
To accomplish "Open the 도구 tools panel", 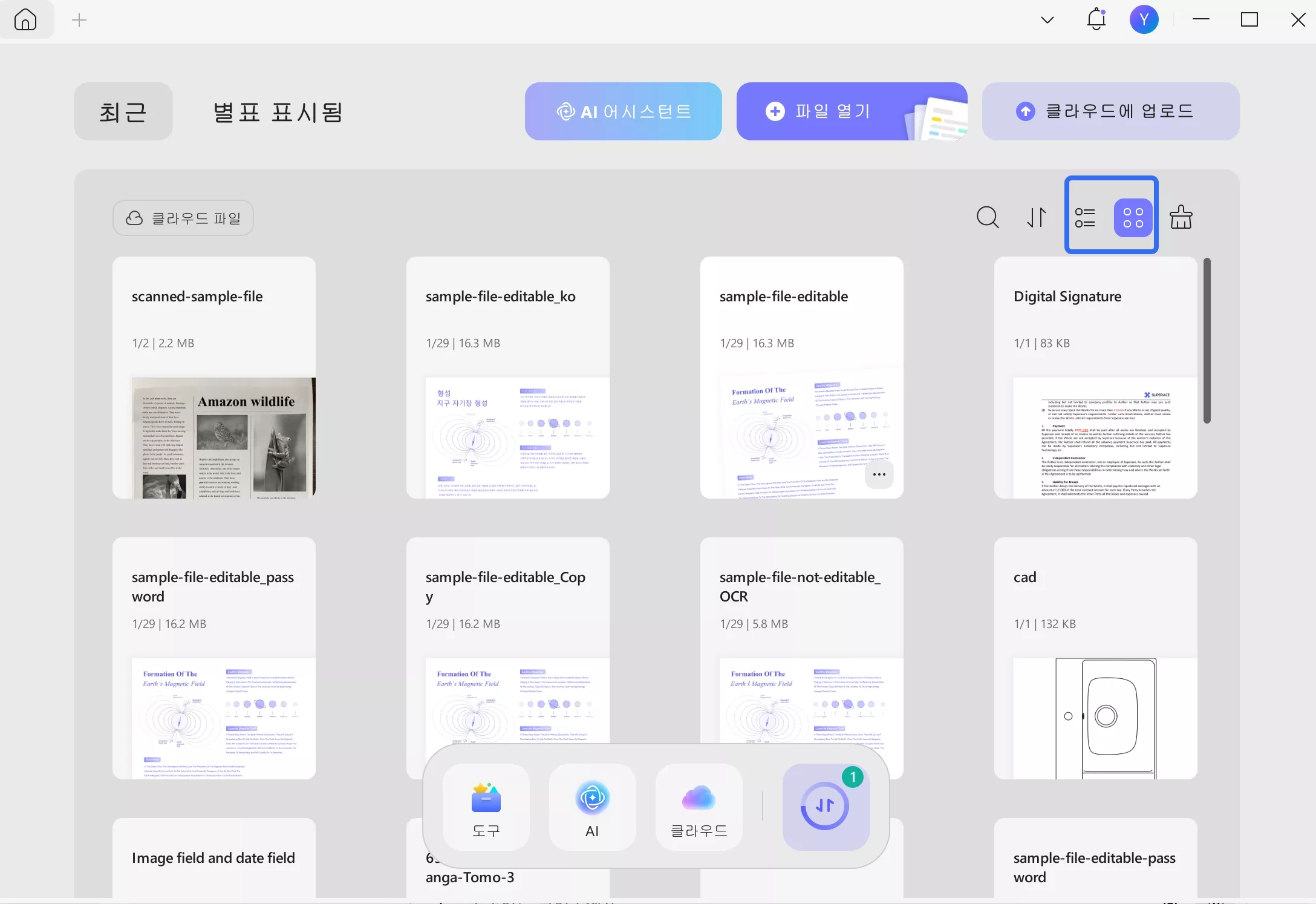I will [486, 807].
